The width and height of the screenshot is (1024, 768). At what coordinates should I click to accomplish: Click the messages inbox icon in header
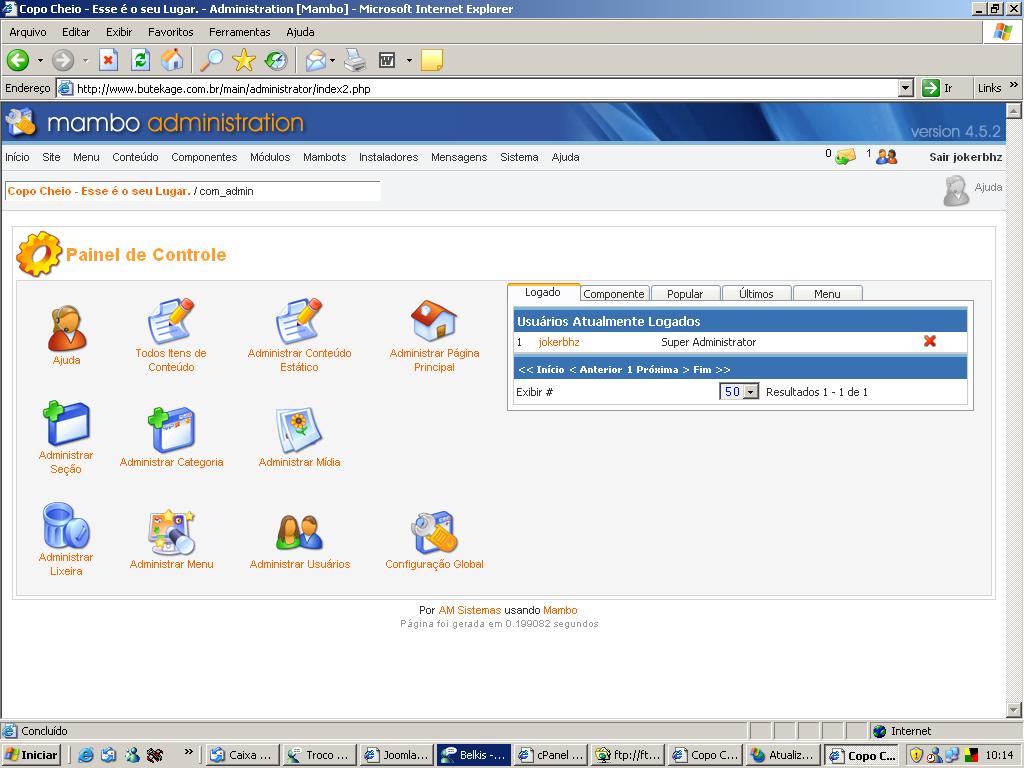[845, 157]
